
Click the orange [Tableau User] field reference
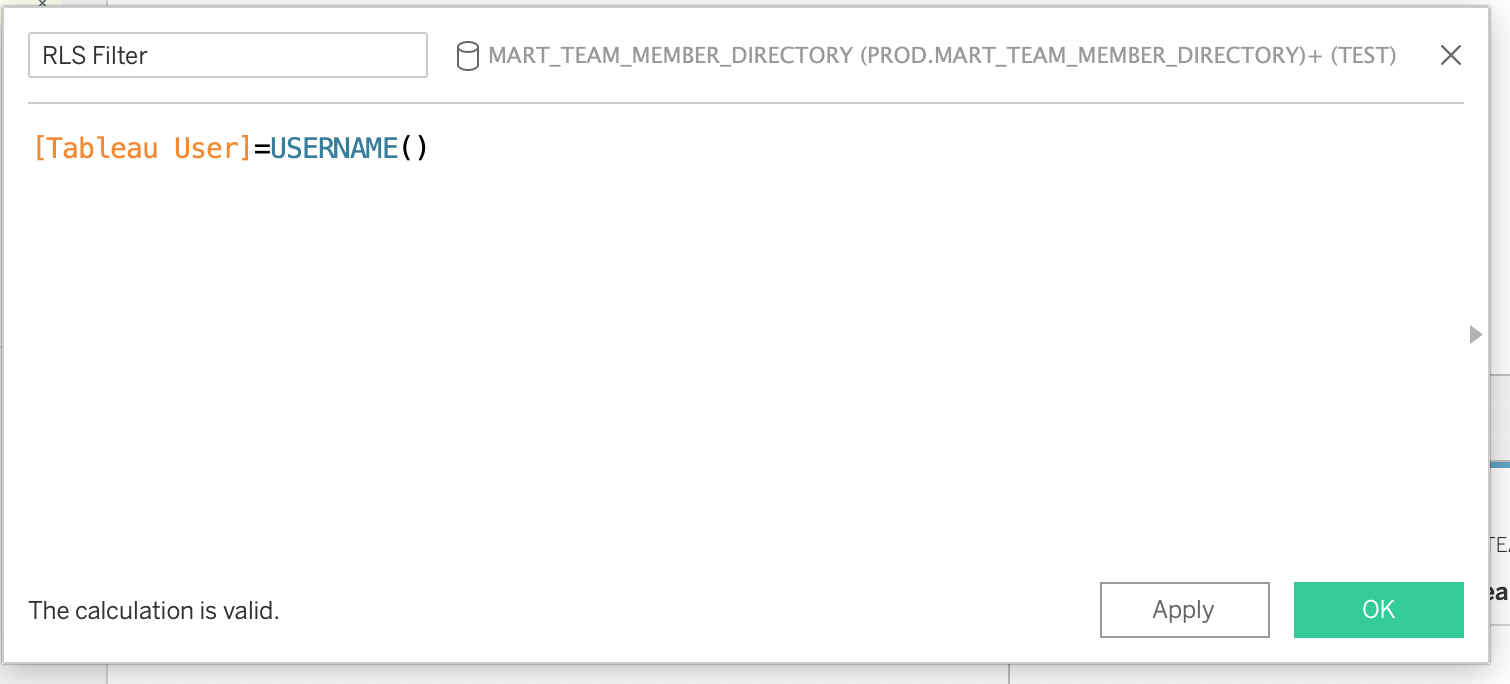142,148
